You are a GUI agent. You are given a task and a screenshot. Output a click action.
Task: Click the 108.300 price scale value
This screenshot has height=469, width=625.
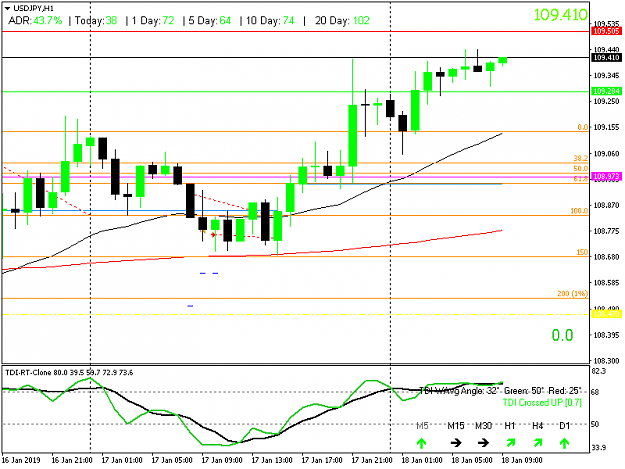point(606,361)
